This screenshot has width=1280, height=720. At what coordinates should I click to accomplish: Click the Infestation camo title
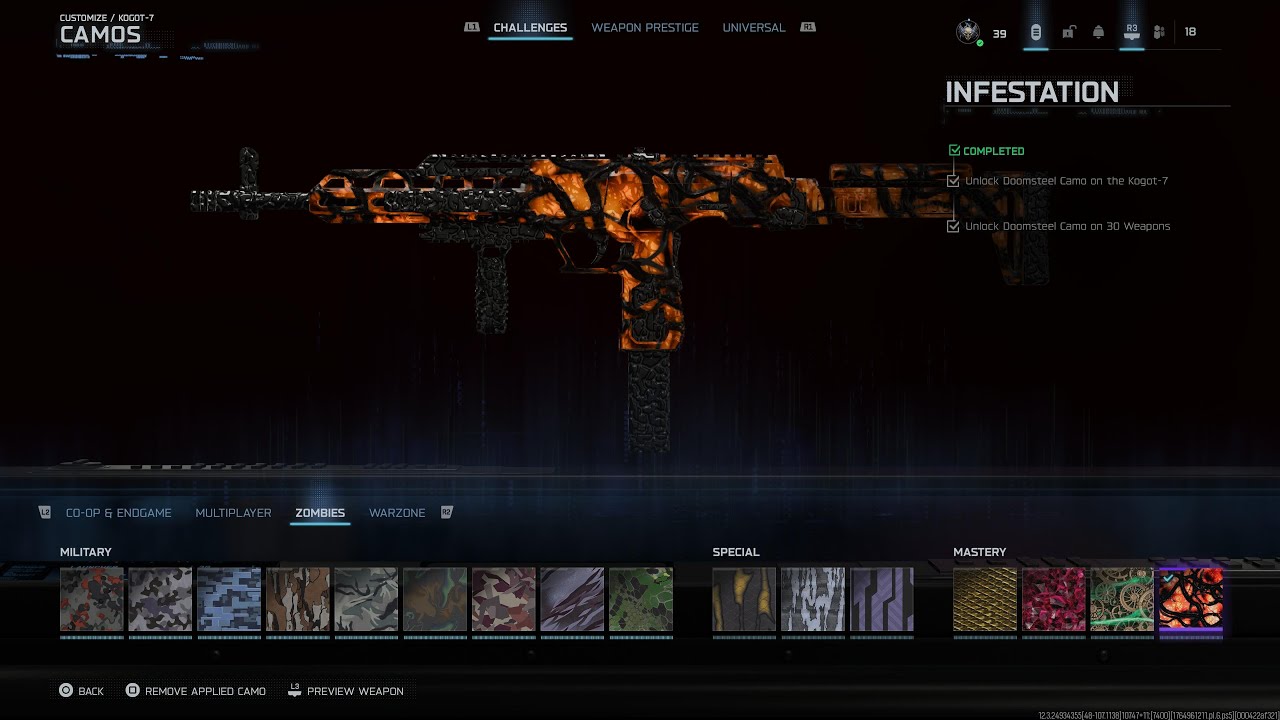click(x=1032, y=92)
